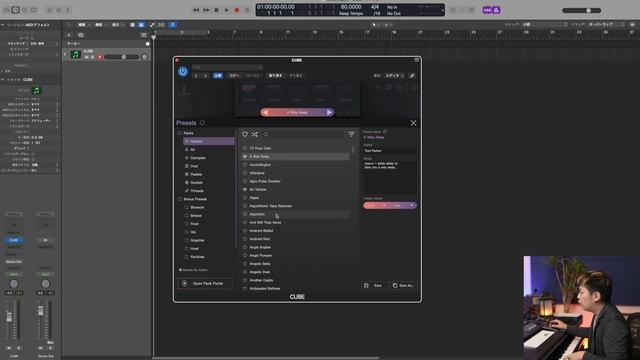Tick the Breeze bonus pack checkbox
This screenshot has width=640, height=360.
click(187, 216)
